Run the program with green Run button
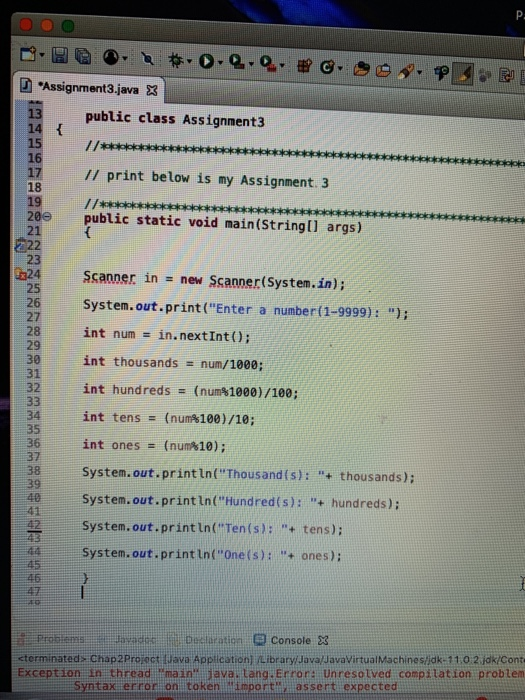 click(206, 61)
